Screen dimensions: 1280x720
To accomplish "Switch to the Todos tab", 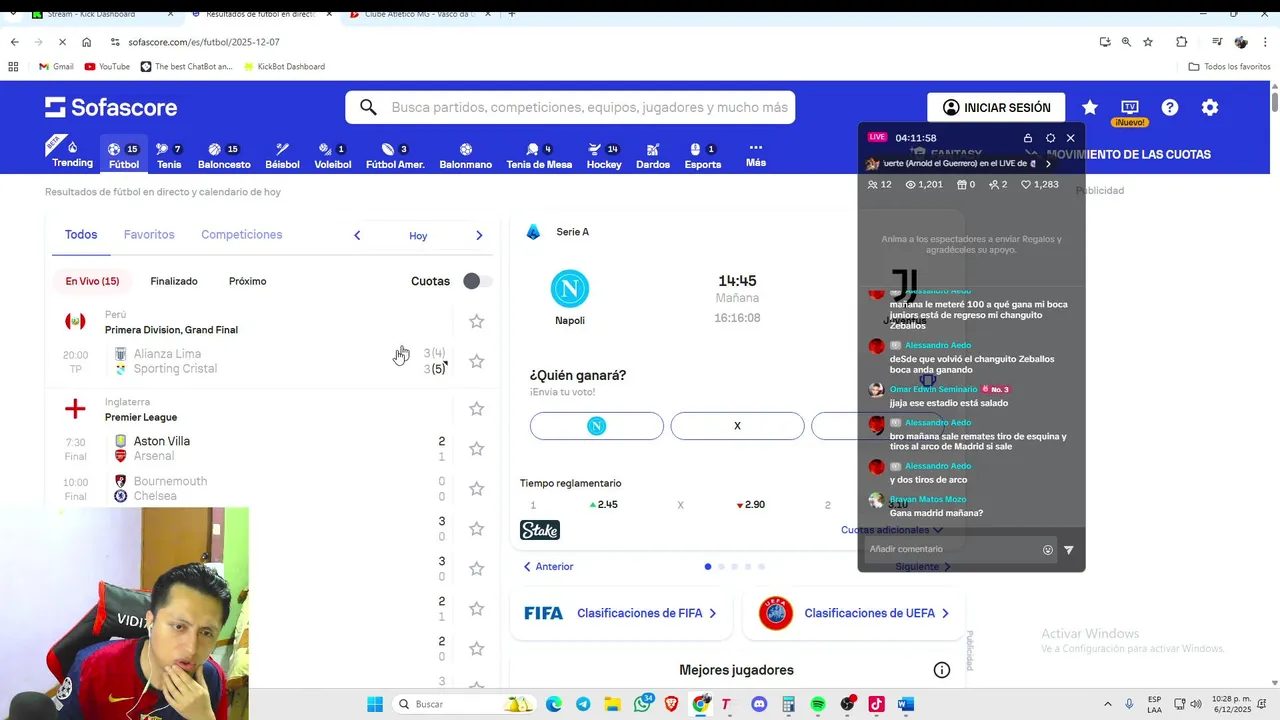I will tap(81, 235).
